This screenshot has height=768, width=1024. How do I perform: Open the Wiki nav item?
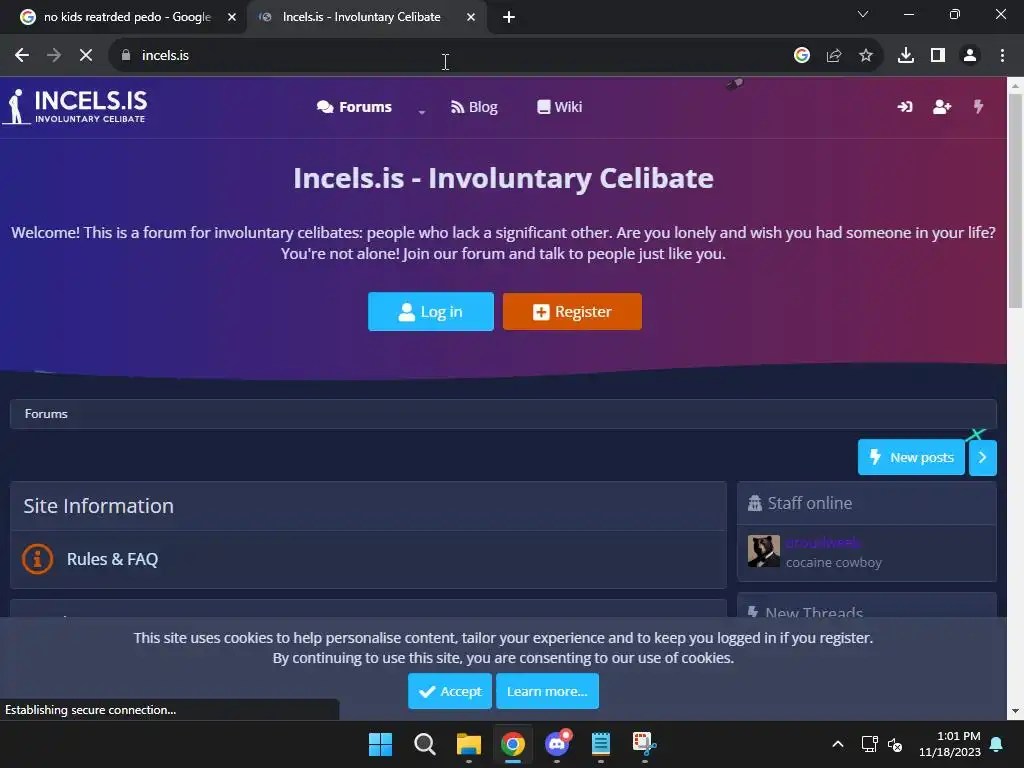tap(560, 107)
